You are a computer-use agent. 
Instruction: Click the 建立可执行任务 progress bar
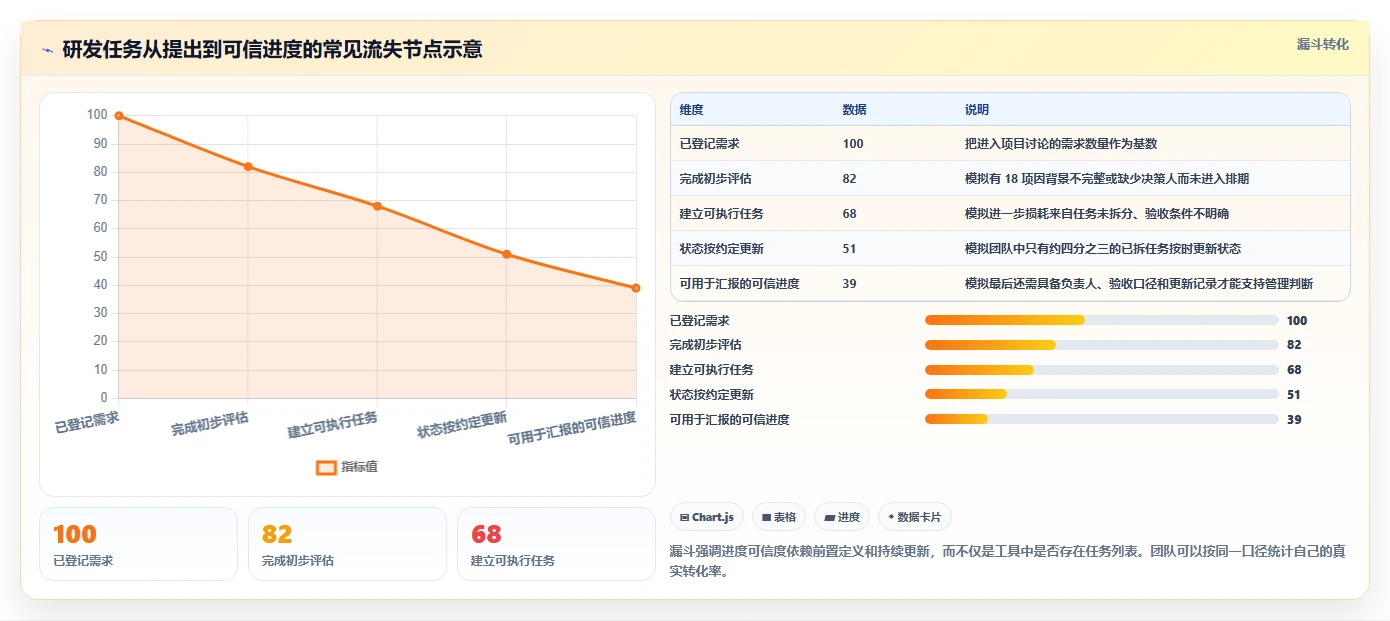(1102, 370)
